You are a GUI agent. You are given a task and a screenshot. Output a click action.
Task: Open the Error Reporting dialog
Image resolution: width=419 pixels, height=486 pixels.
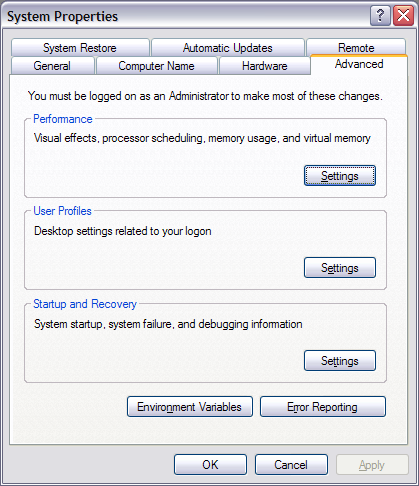click(x=322, y=407)
